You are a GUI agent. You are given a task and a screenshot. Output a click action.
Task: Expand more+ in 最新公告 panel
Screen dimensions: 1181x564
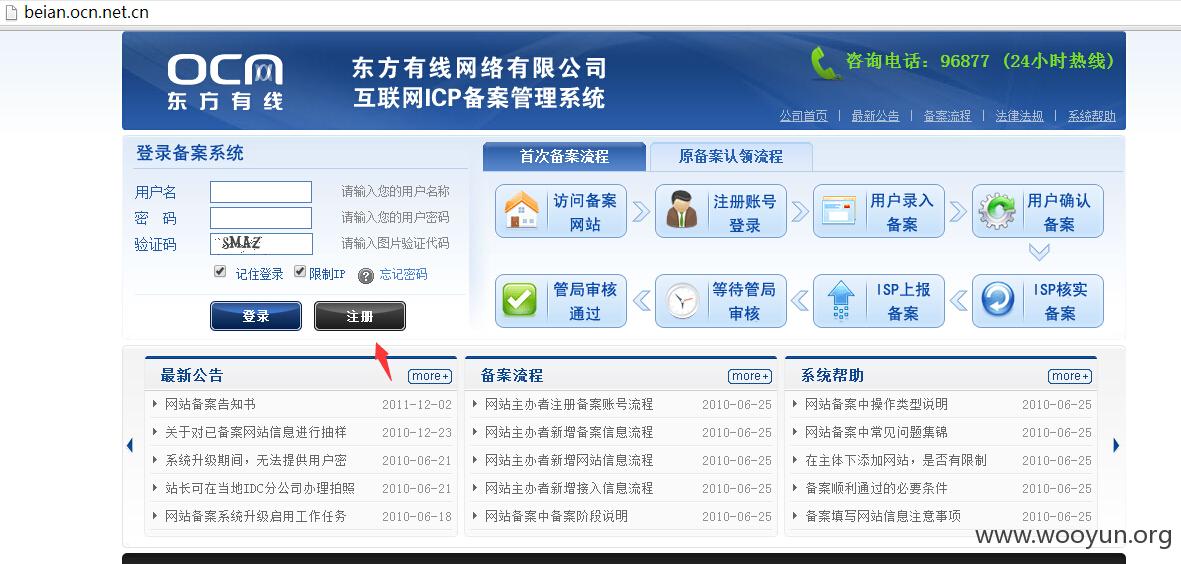pos(431,376)
